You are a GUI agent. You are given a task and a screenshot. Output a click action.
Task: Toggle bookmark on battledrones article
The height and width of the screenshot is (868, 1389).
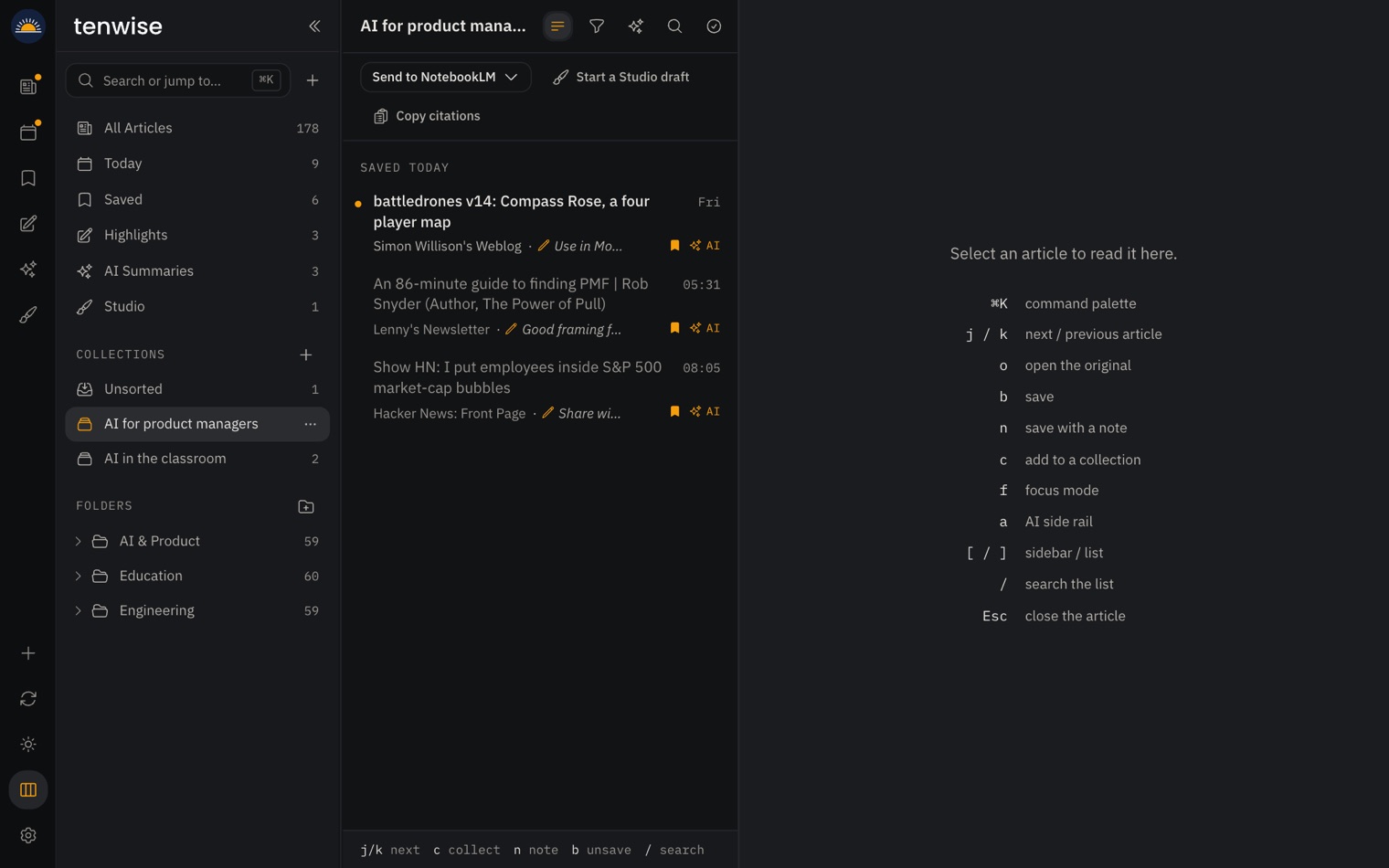point(674,246)
